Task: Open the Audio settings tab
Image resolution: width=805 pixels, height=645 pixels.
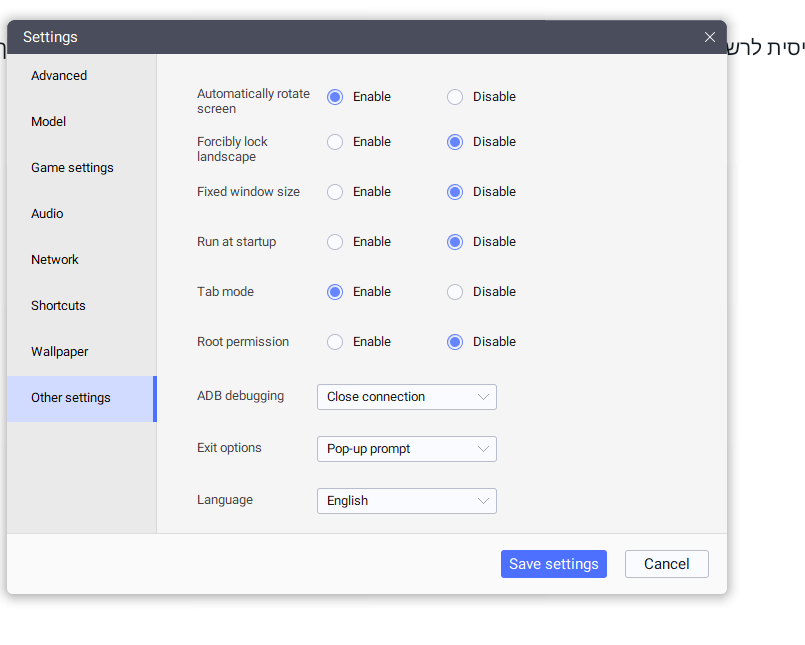Action: pyautogui.click(x=47, y=214)
